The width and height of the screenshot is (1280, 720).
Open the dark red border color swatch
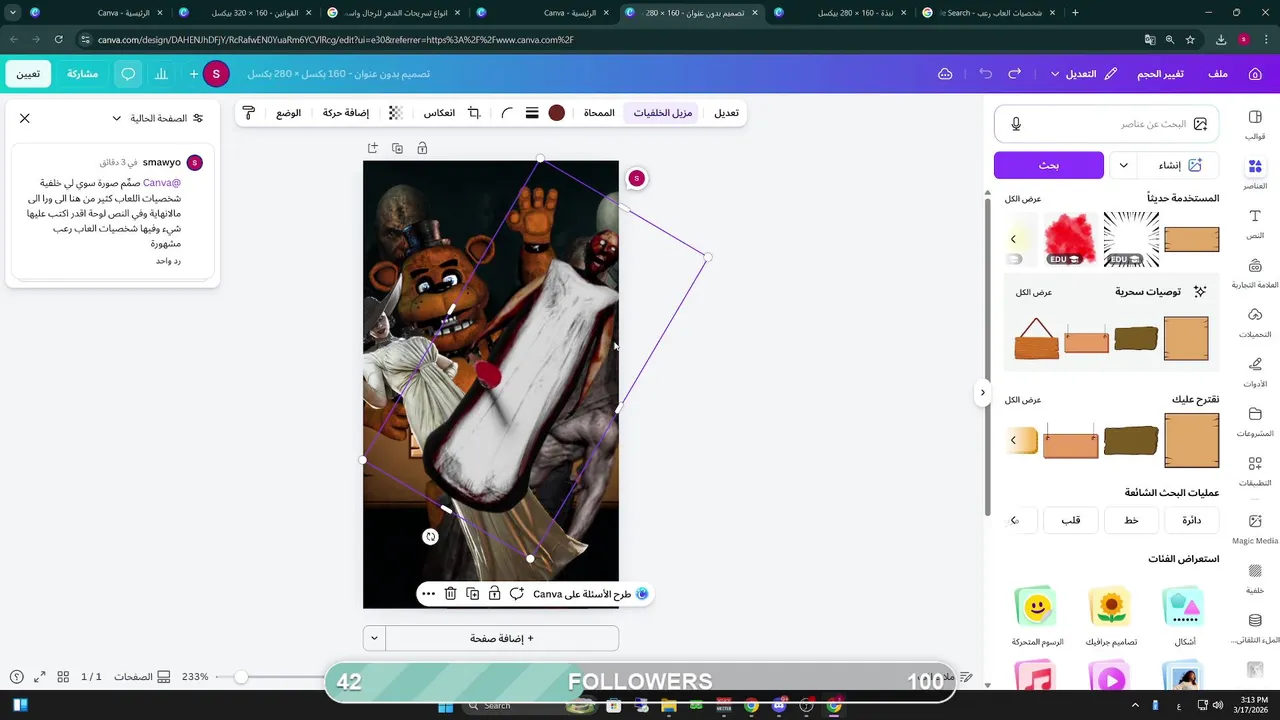point(557,113)
